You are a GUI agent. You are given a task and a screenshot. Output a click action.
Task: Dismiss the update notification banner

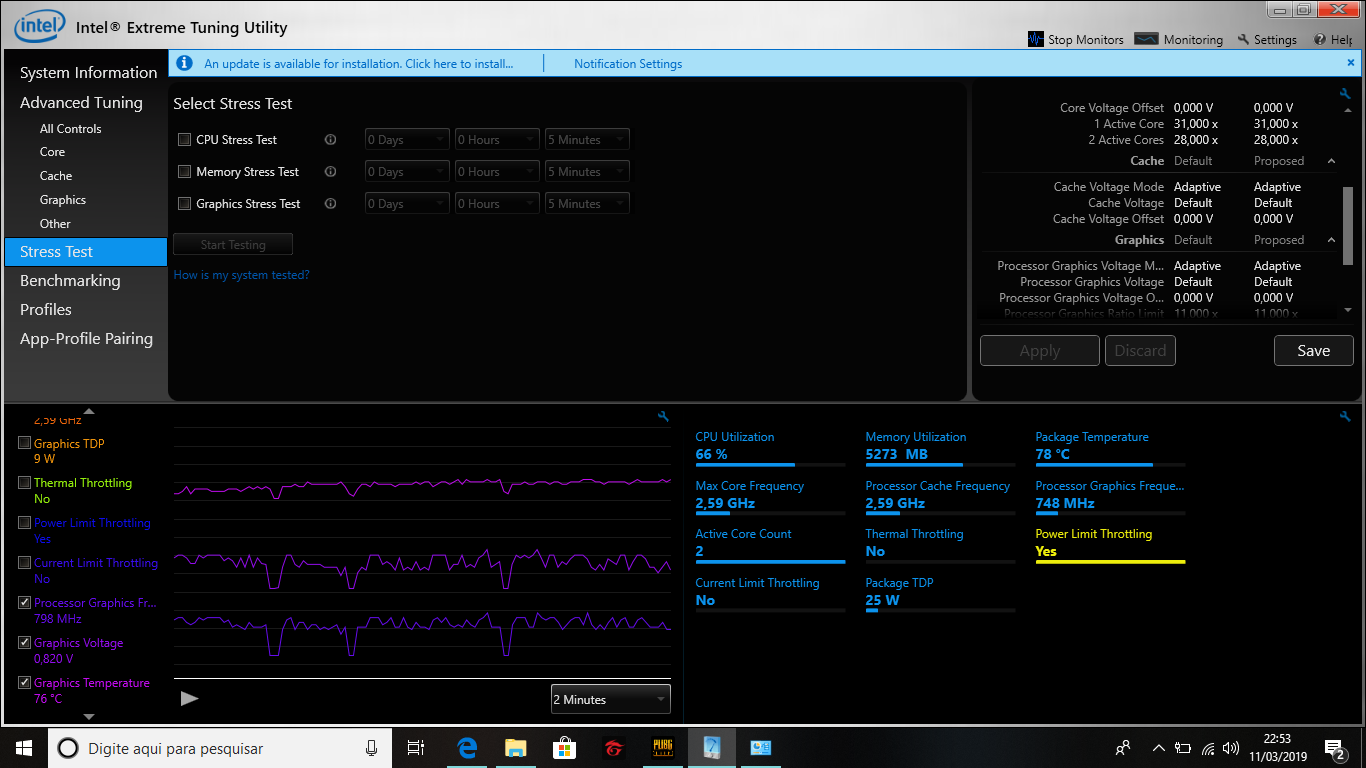pos(1351,62)
